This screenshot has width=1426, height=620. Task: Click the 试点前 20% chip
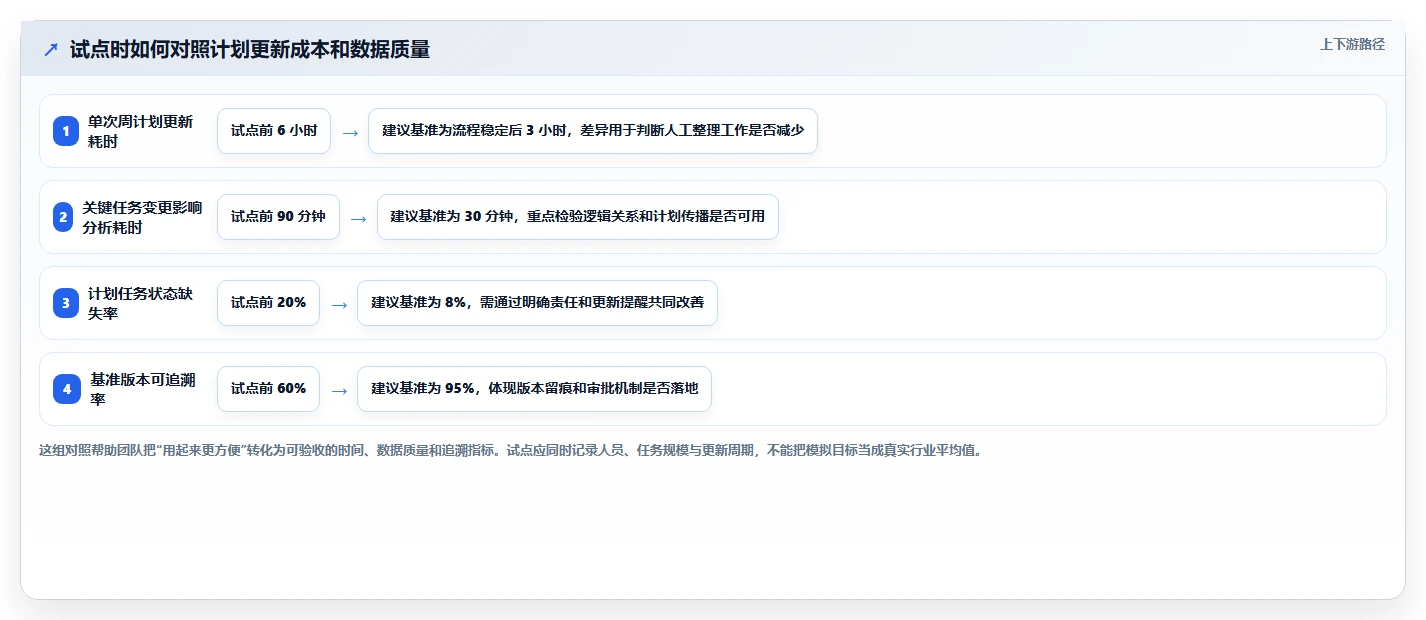coord(268,303)
